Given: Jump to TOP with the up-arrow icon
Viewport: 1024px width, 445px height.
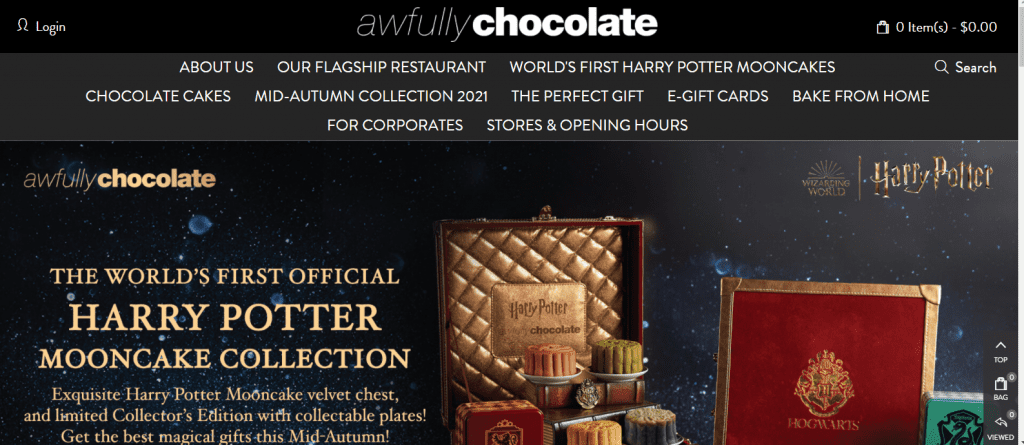Looking at the screenshot, I should tap(1000, 351).
